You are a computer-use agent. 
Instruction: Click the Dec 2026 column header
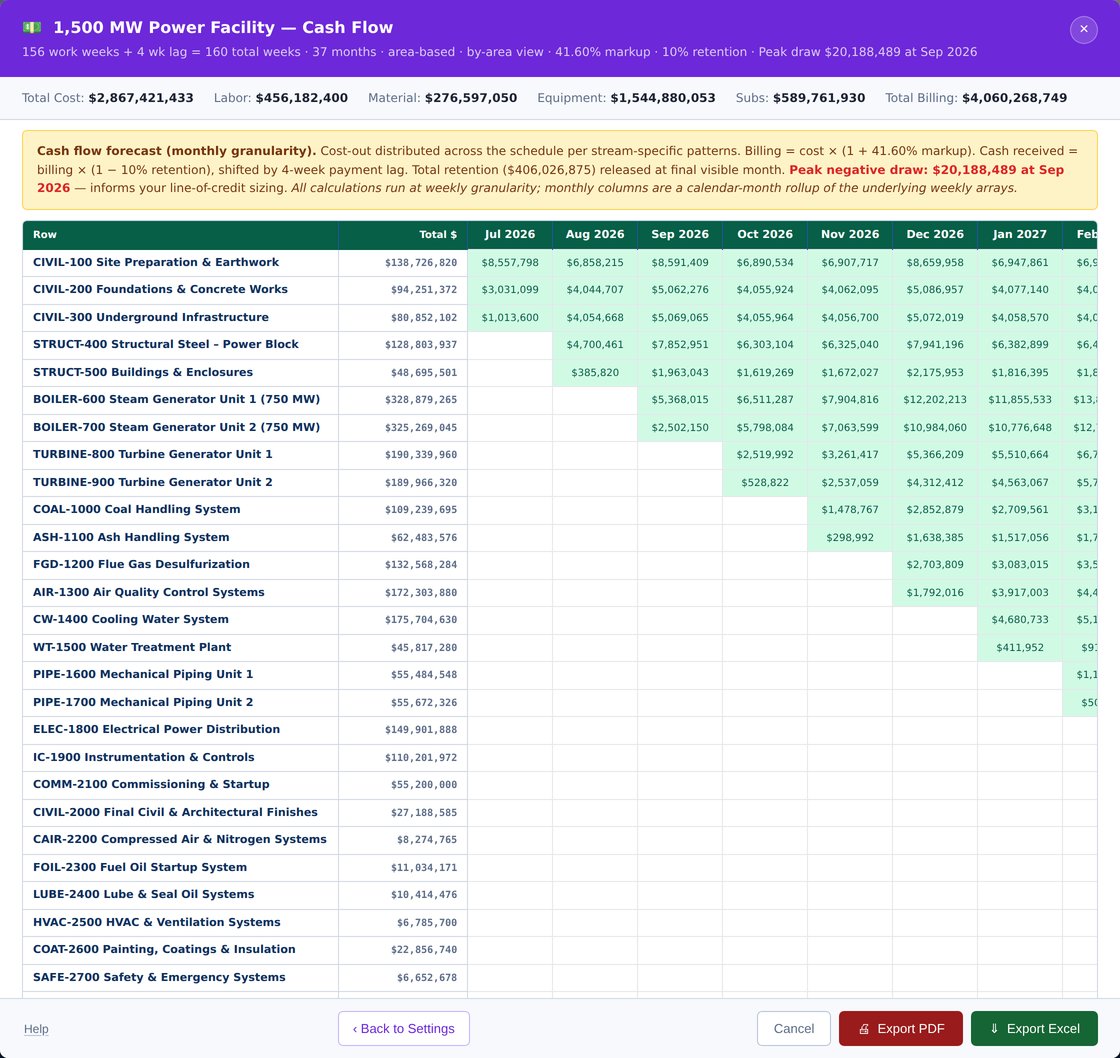934,234
